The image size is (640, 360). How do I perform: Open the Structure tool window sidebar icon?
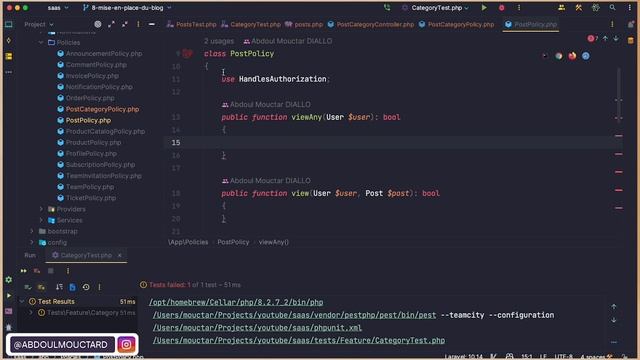click(9, 56)
